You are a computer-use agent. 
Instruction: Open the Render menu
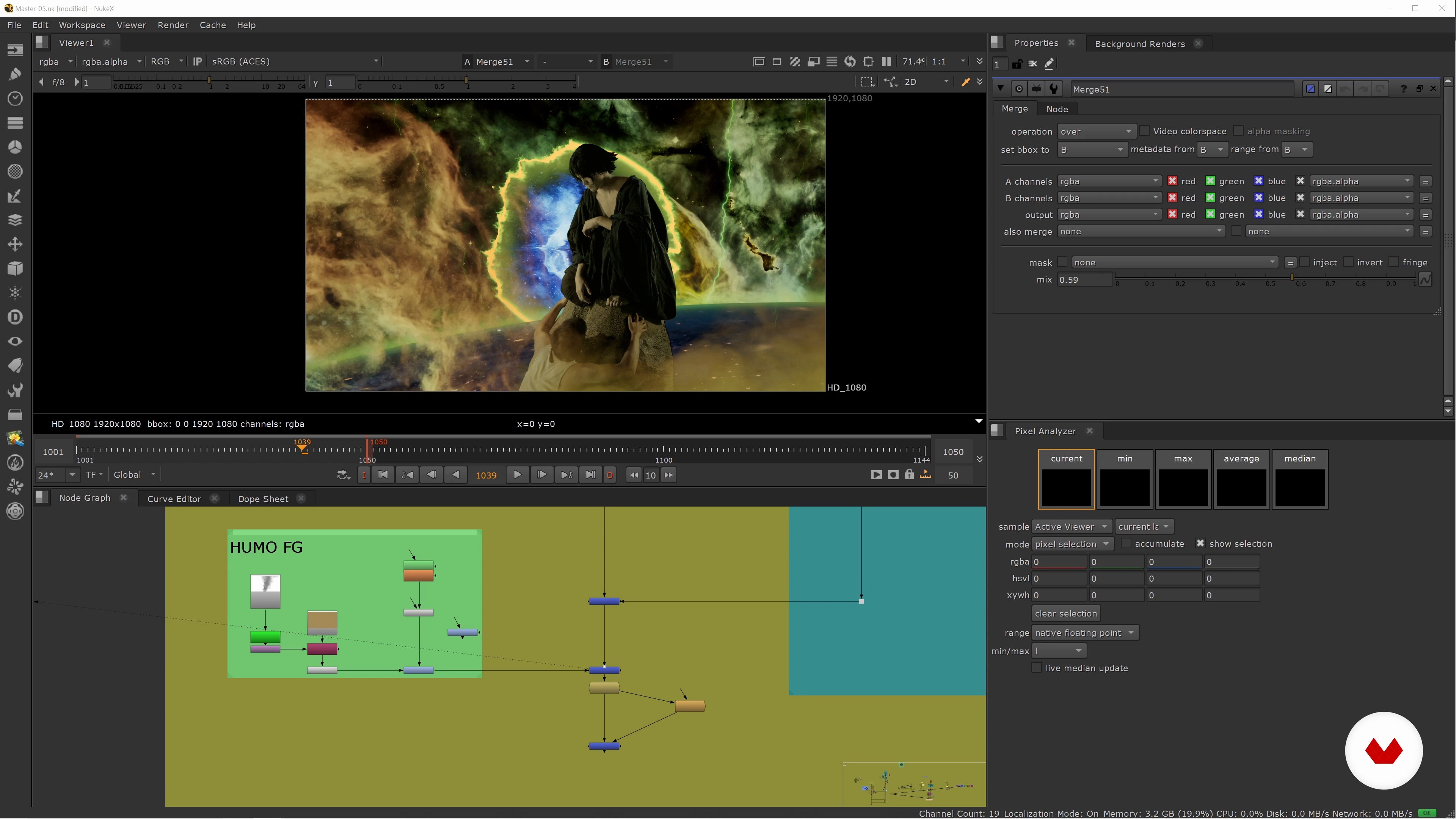(173, 25)
